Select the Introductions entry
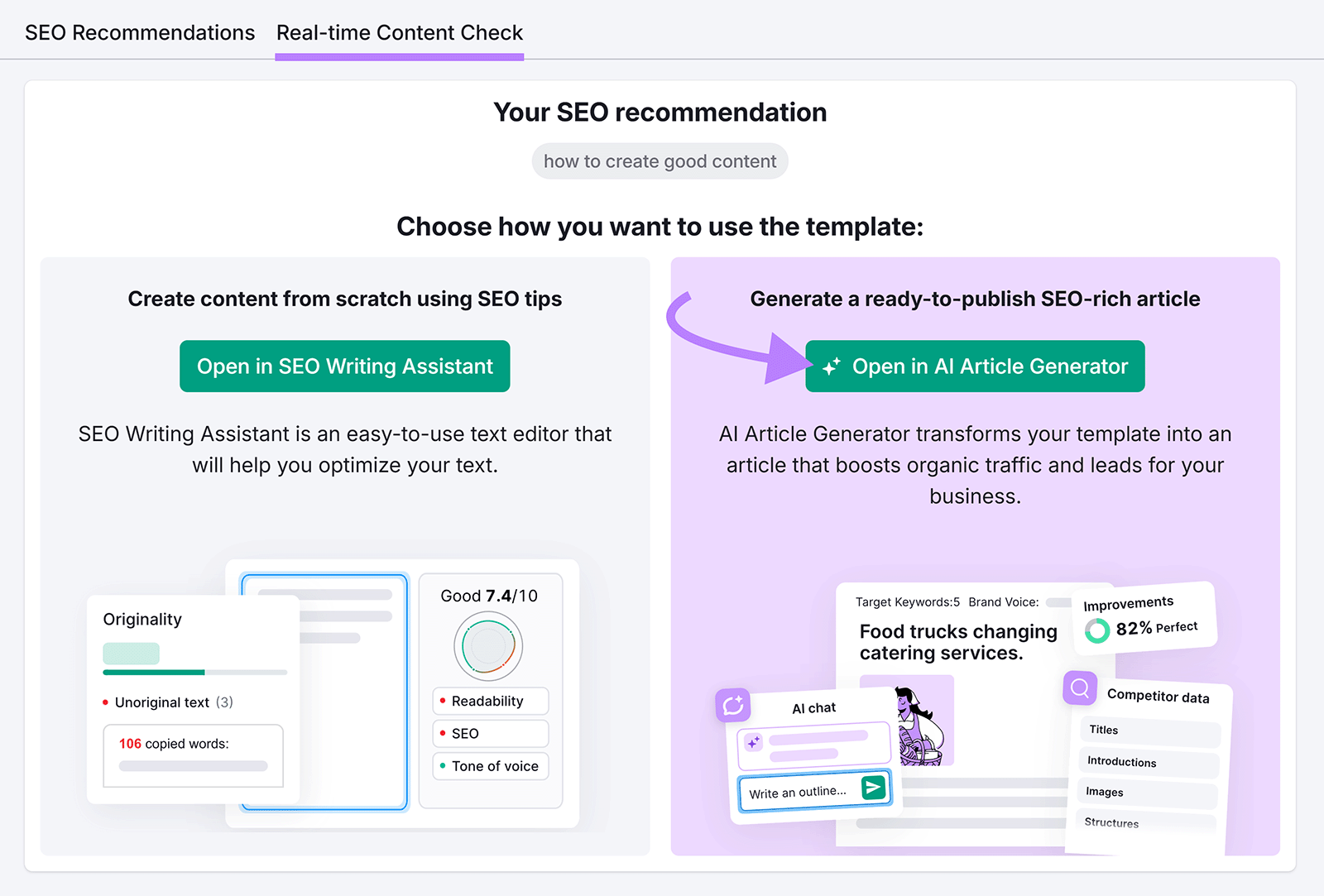Viewport: 1324px width, 896px height. pos(1146,762)
